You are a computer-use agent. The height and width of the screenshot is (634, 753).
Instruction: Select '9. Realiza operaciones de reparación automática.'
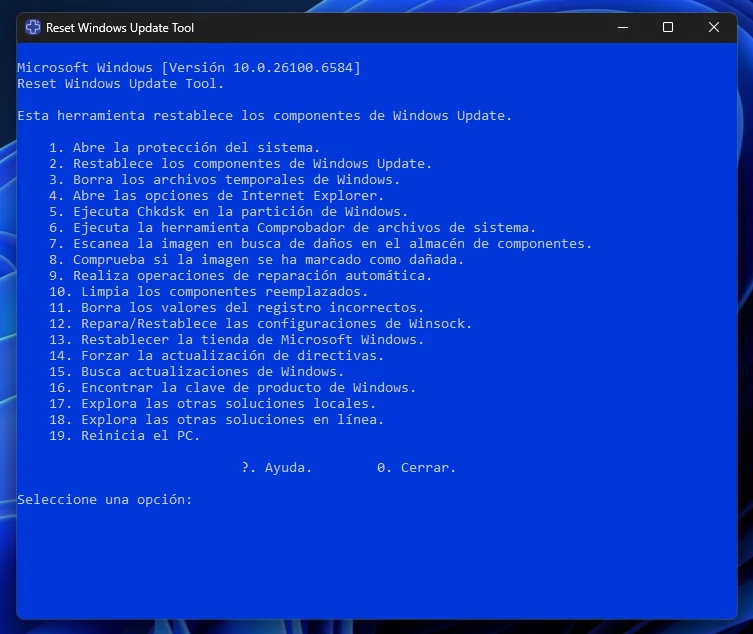click(241, 276)
